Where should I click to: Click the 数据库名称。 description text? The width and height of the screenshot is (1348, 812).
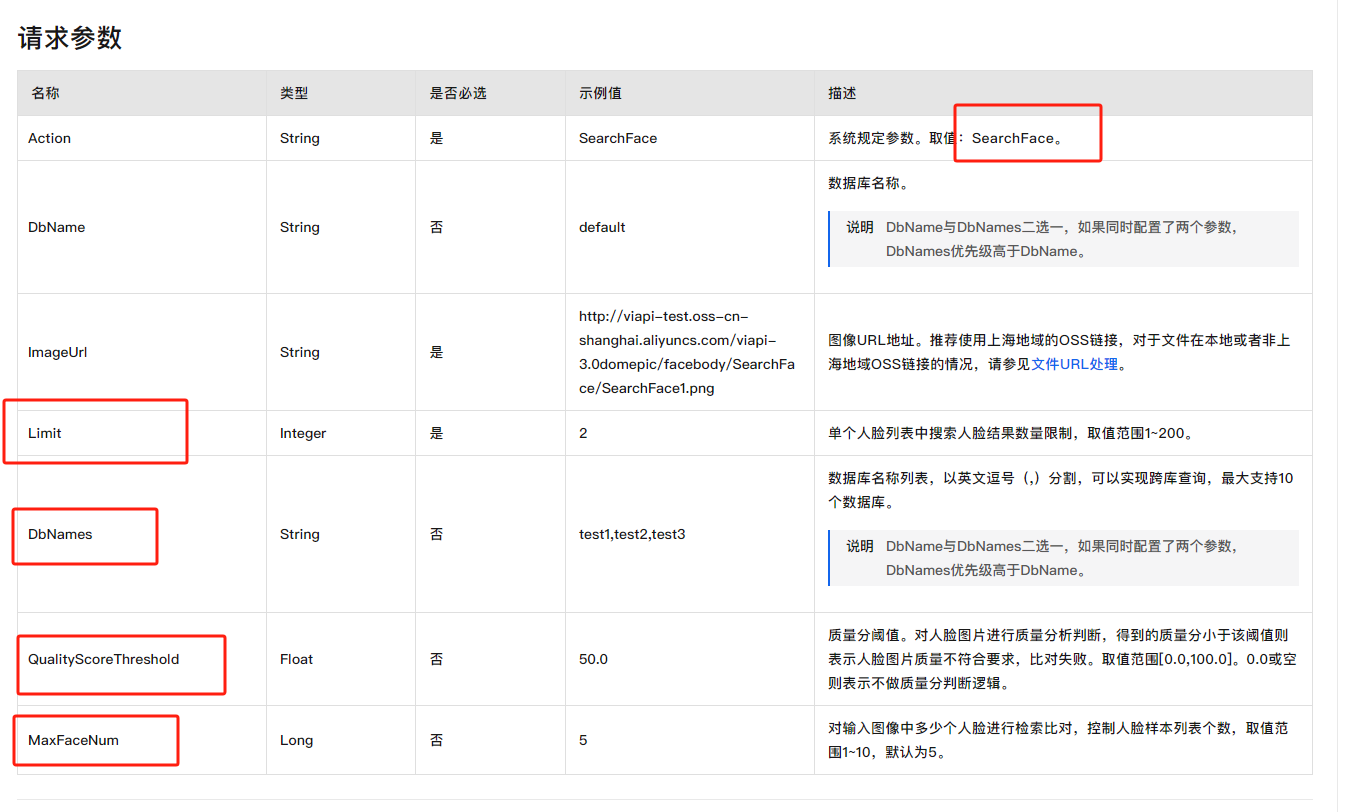click(868, 184)
